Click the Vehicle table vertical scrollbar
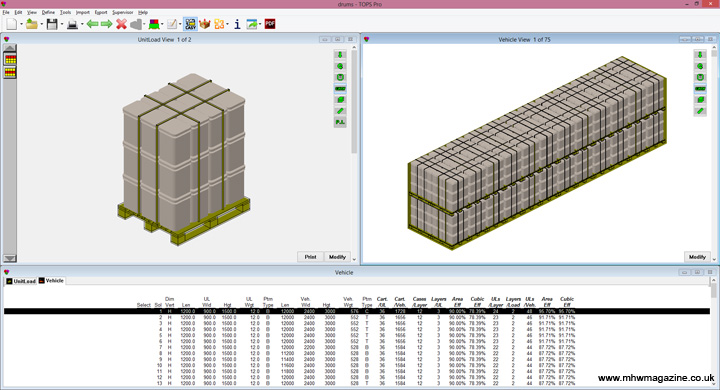Image resolution: width=720 pixels, height=390 pixels. (x=714, y=332)
